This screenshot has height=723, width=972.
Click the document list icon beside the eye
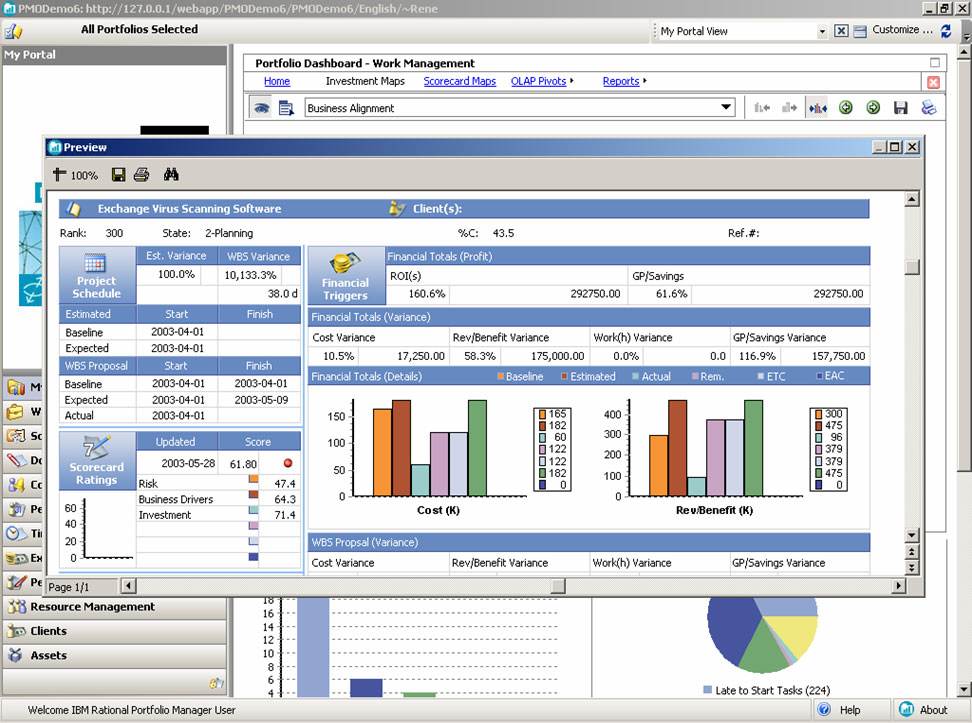pos(286,108)
